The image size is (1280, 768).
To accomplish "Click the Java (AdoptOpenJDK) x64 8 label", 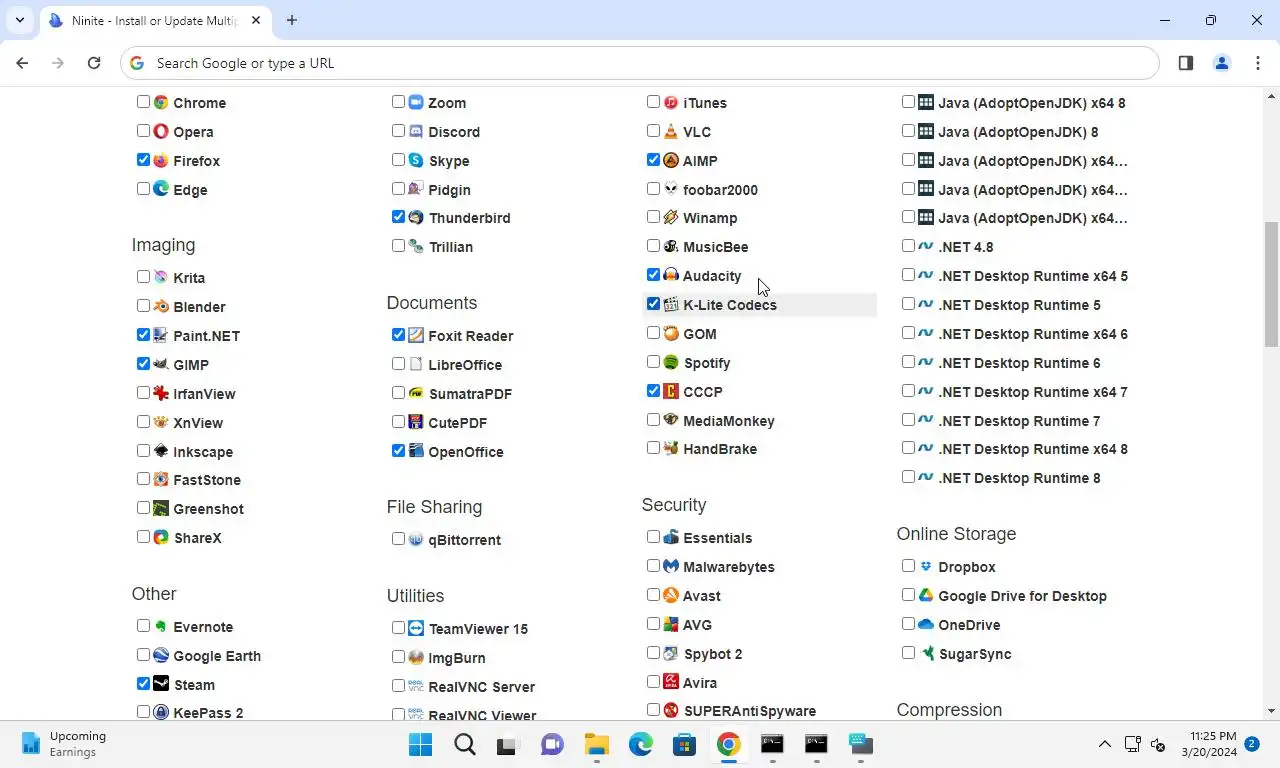I will (1032, 103).
